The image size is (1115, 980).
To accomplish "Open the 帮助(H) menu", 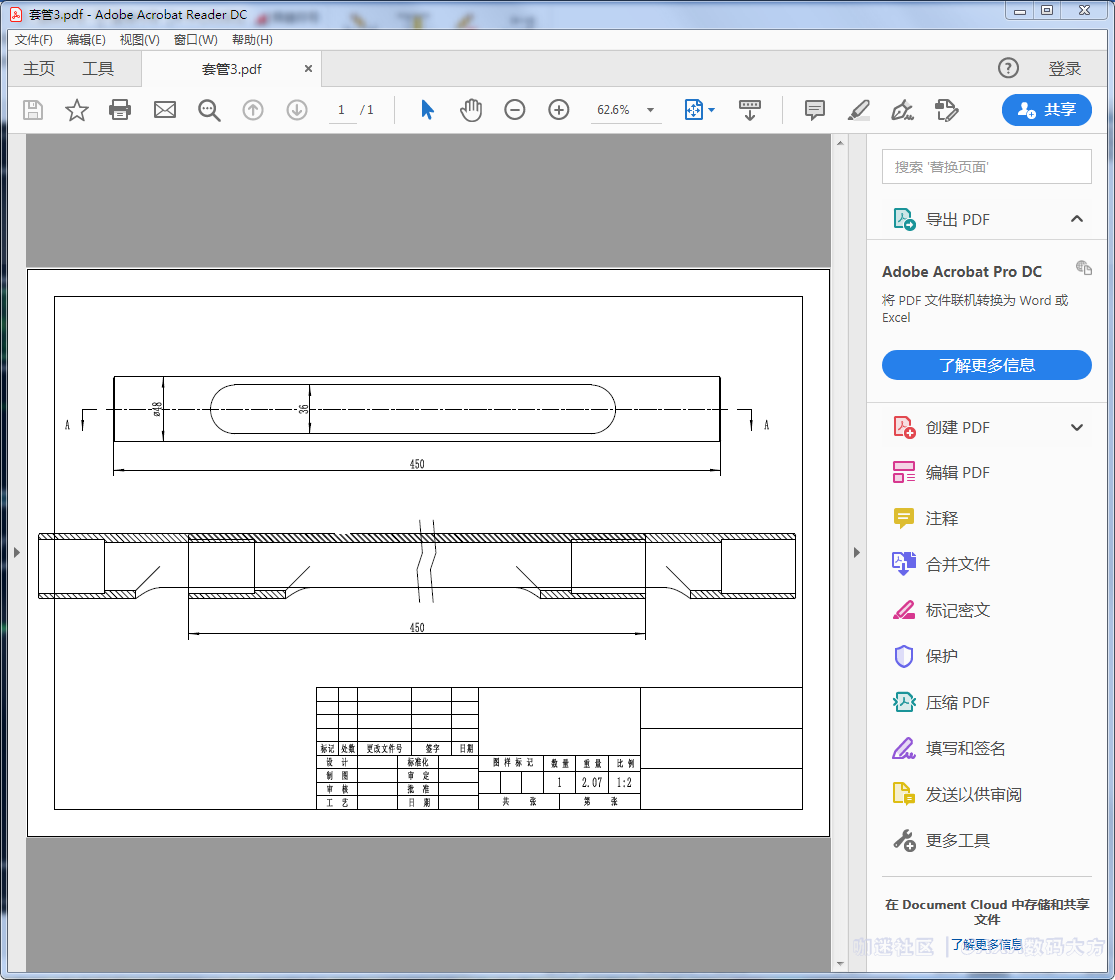I will click(x=252, y=40).
